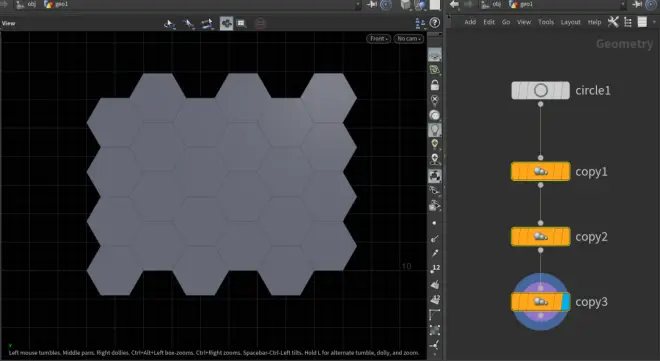Select the second view tool with arrow

coord(188,24)
